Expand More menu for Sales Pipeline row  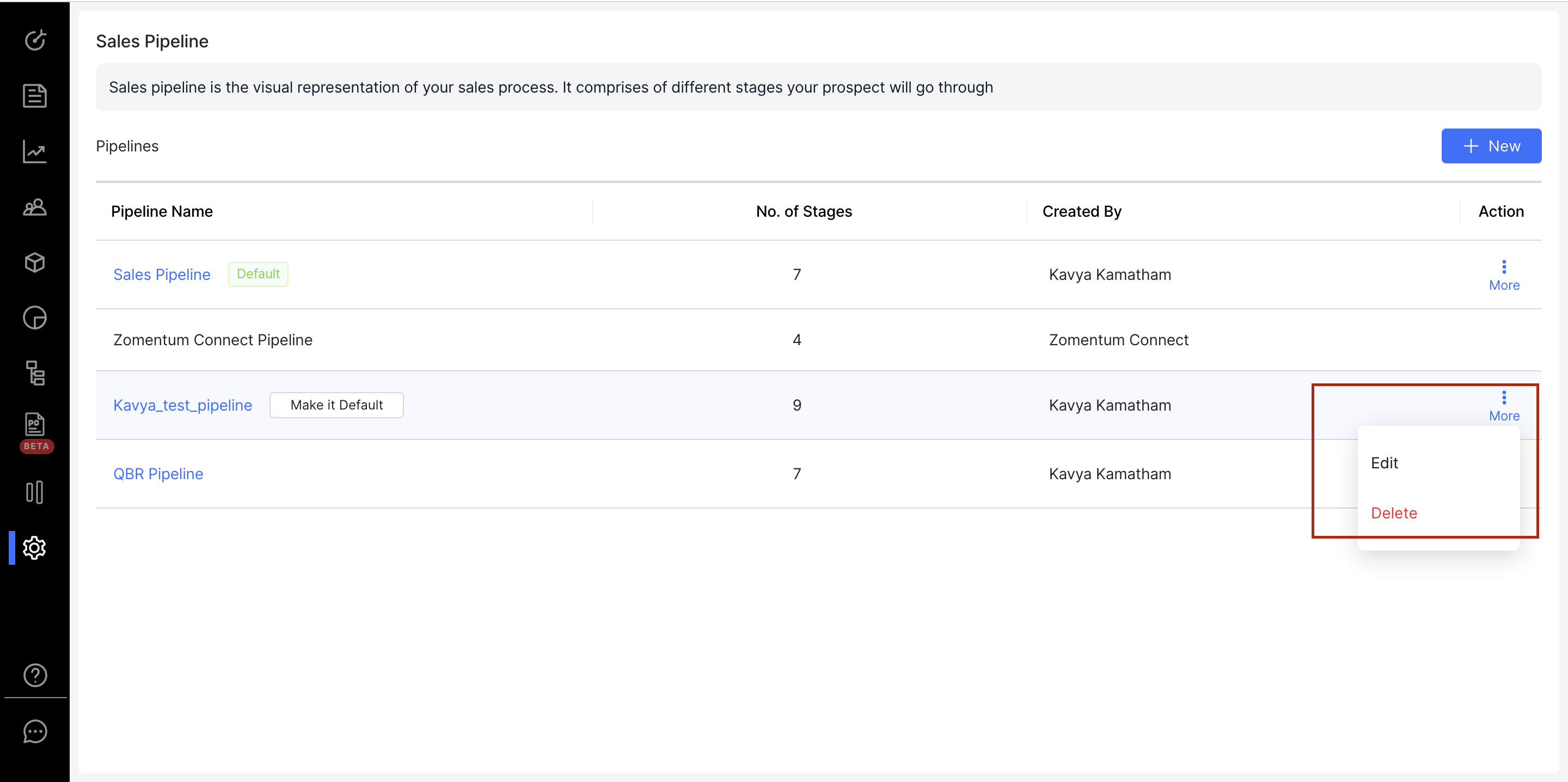[1503, 276]
